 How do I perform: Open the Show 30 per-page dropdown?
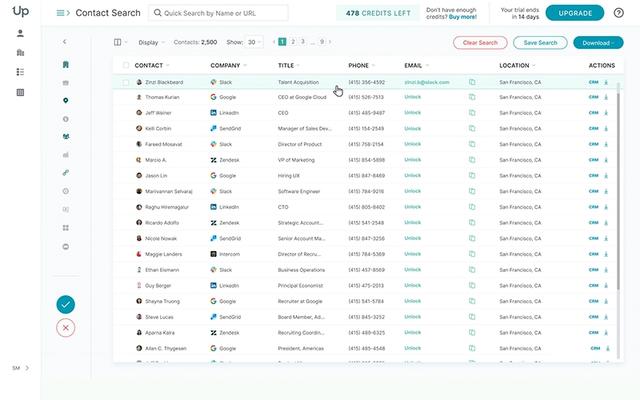[254, 42]
